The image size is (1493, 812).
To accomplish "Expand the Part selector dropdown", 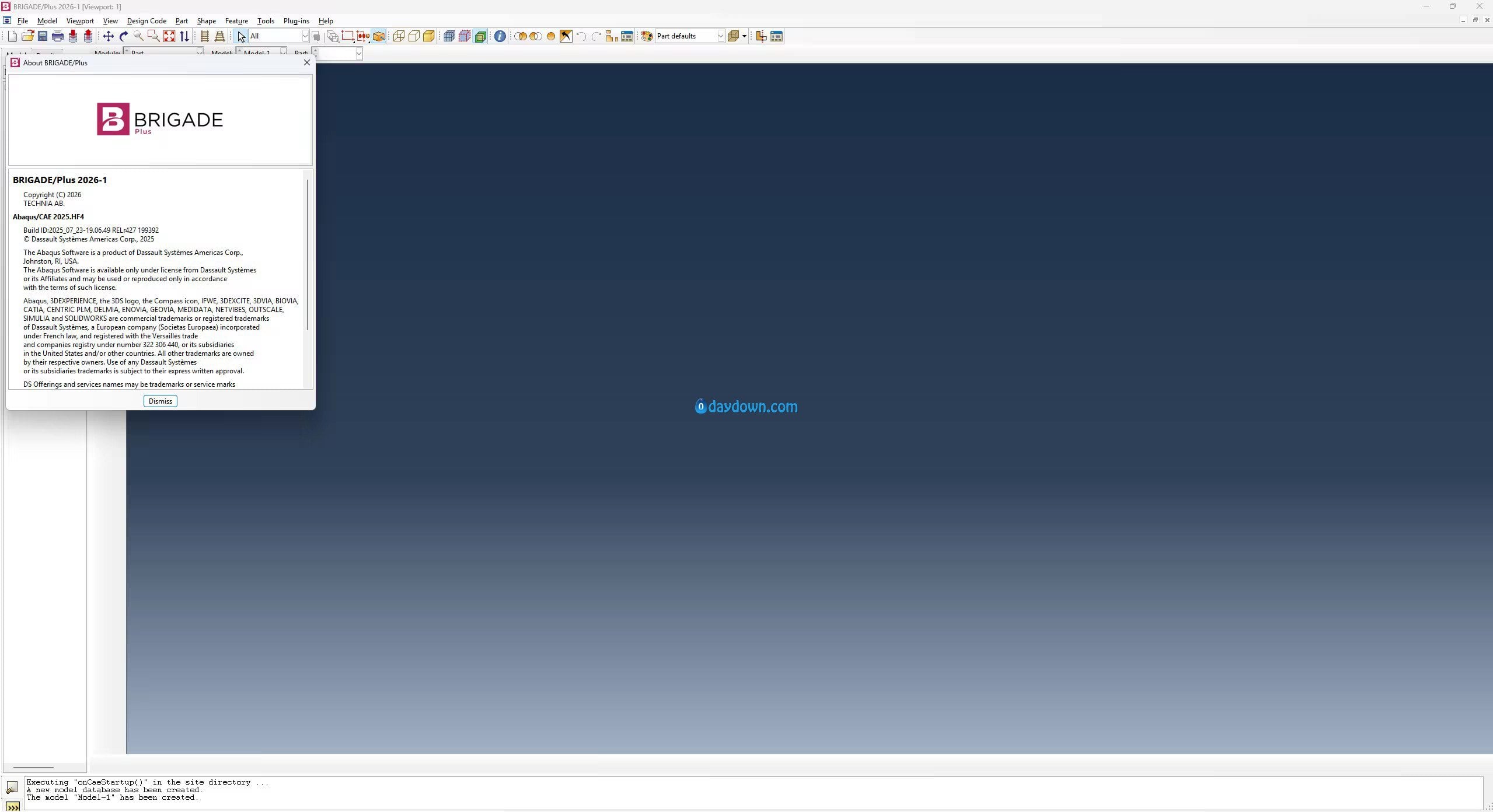I will (x=358, y=54).
